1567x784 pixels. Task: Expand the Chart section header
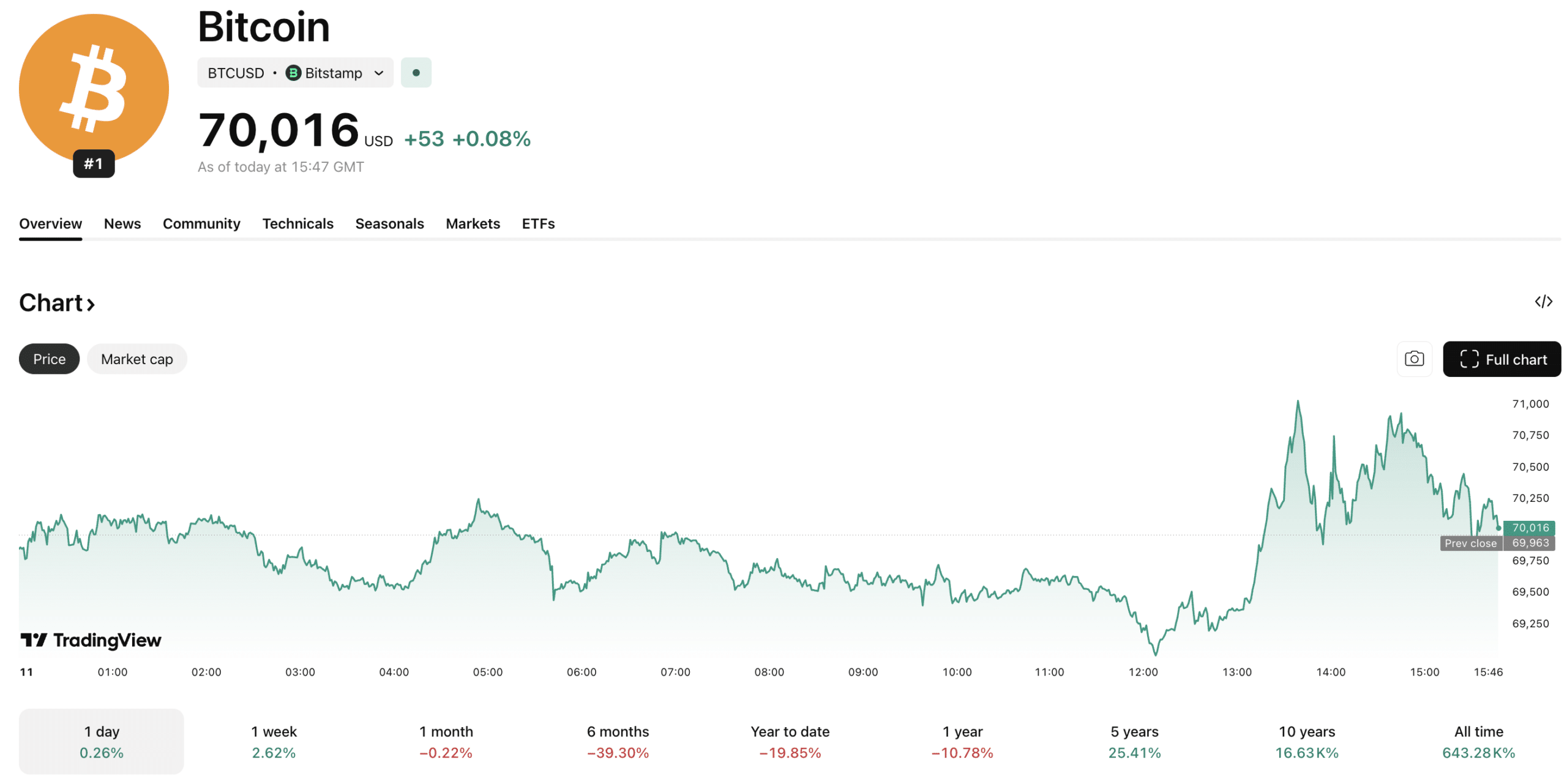57,302
